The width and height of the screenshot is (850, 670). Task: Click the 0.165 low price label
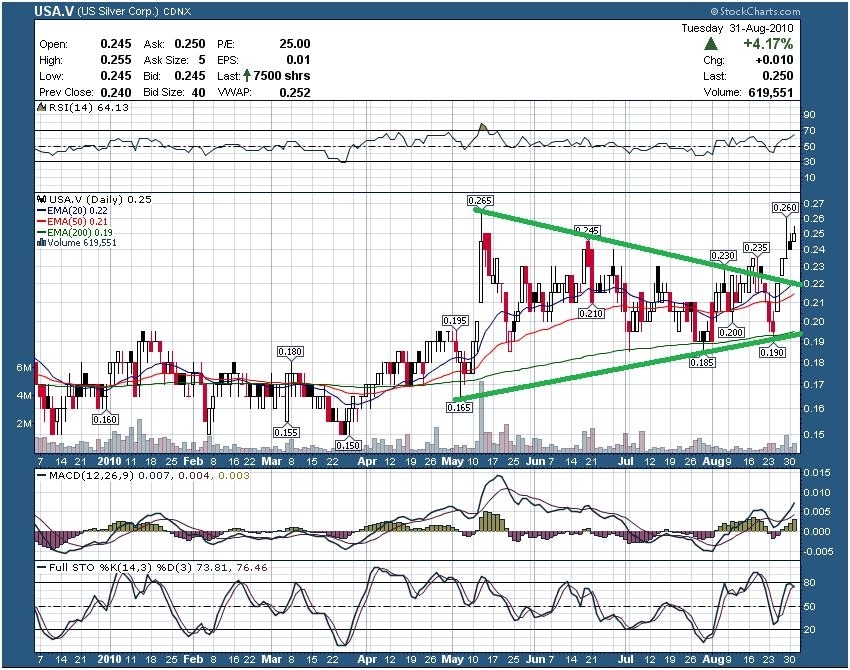tap(459, 407)
